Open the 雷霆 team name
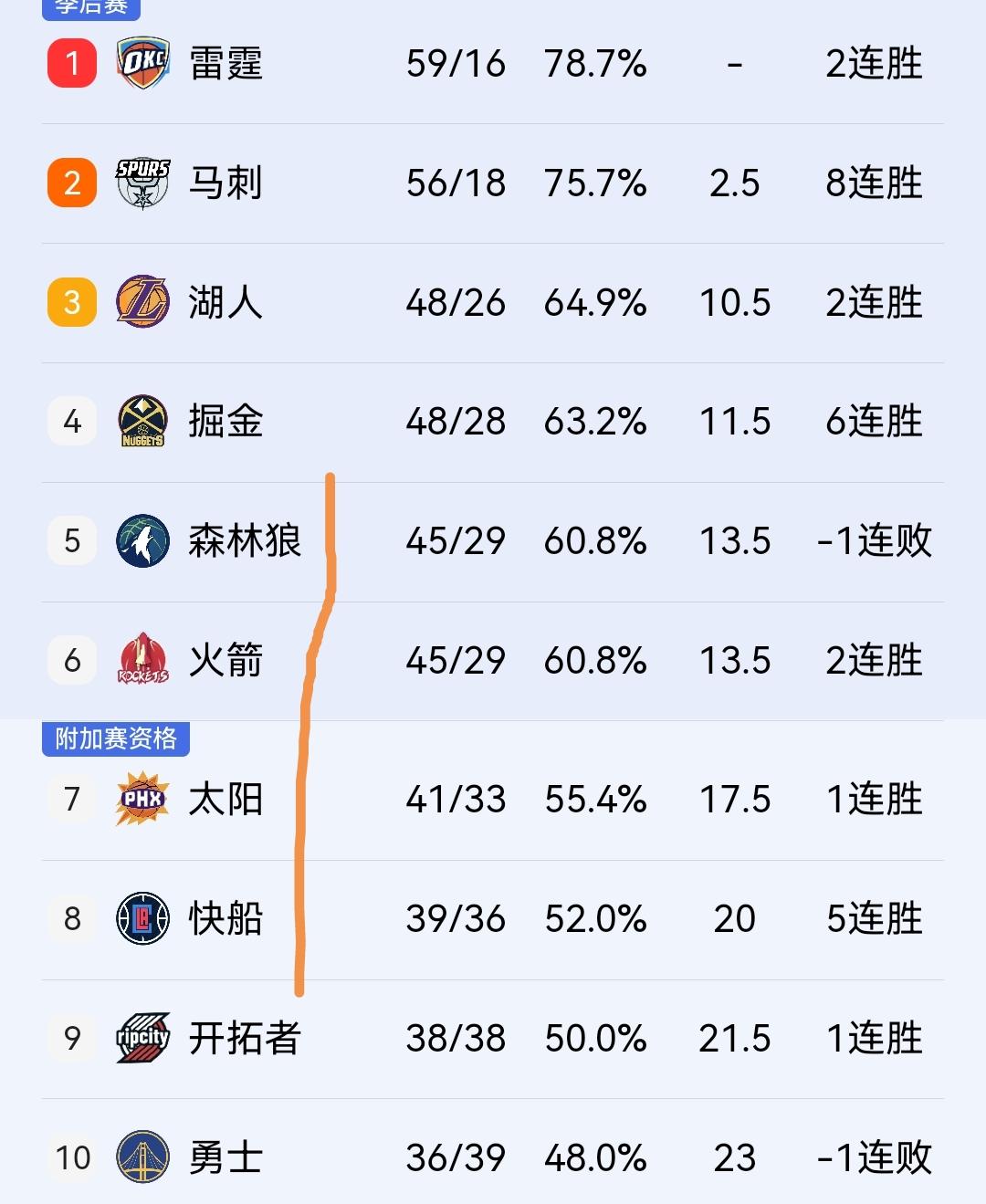Viewport: 986px width, 1204px height. pos(227,64)
